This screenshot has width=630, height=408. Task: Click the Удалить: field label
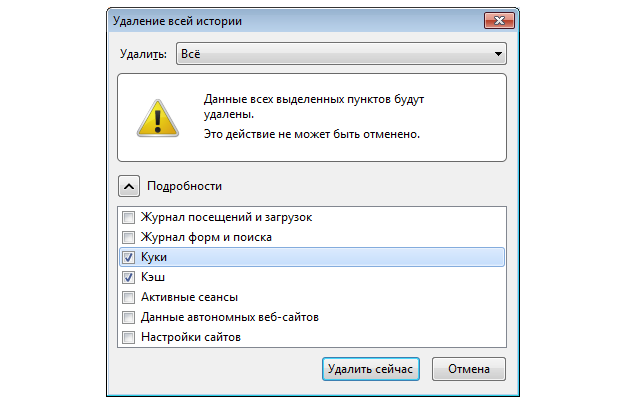tap(143, 54)
